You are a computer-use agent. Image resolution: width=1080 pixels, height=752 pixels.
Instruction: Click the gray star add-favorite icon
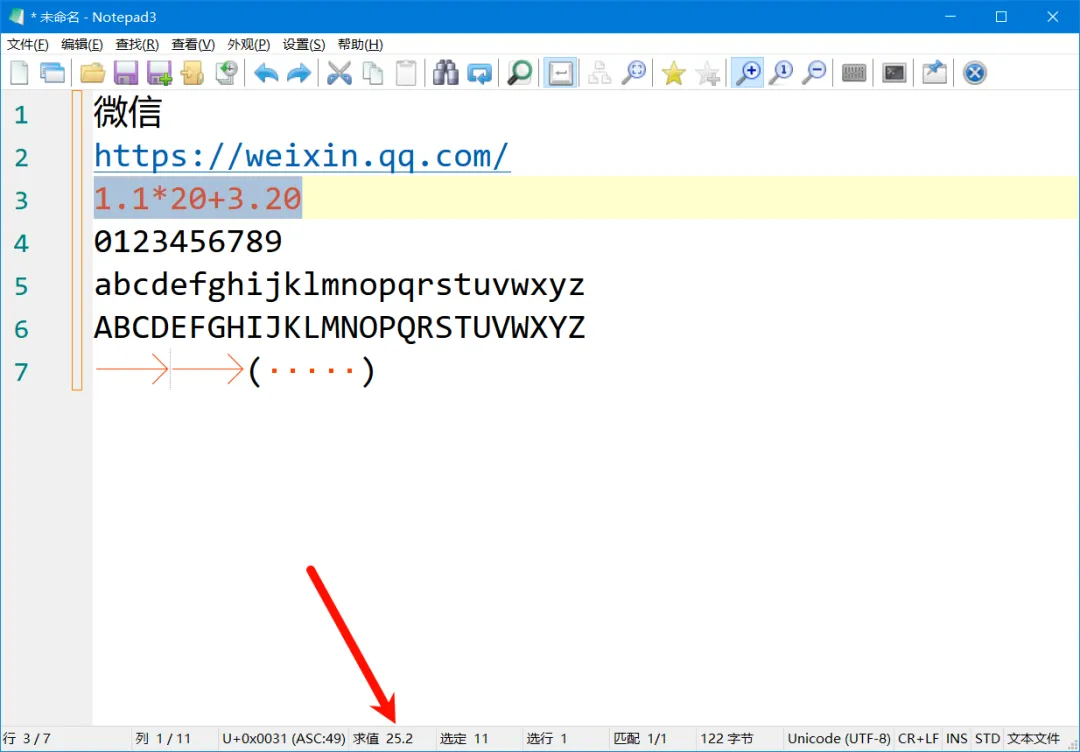(x=707, y=73)
